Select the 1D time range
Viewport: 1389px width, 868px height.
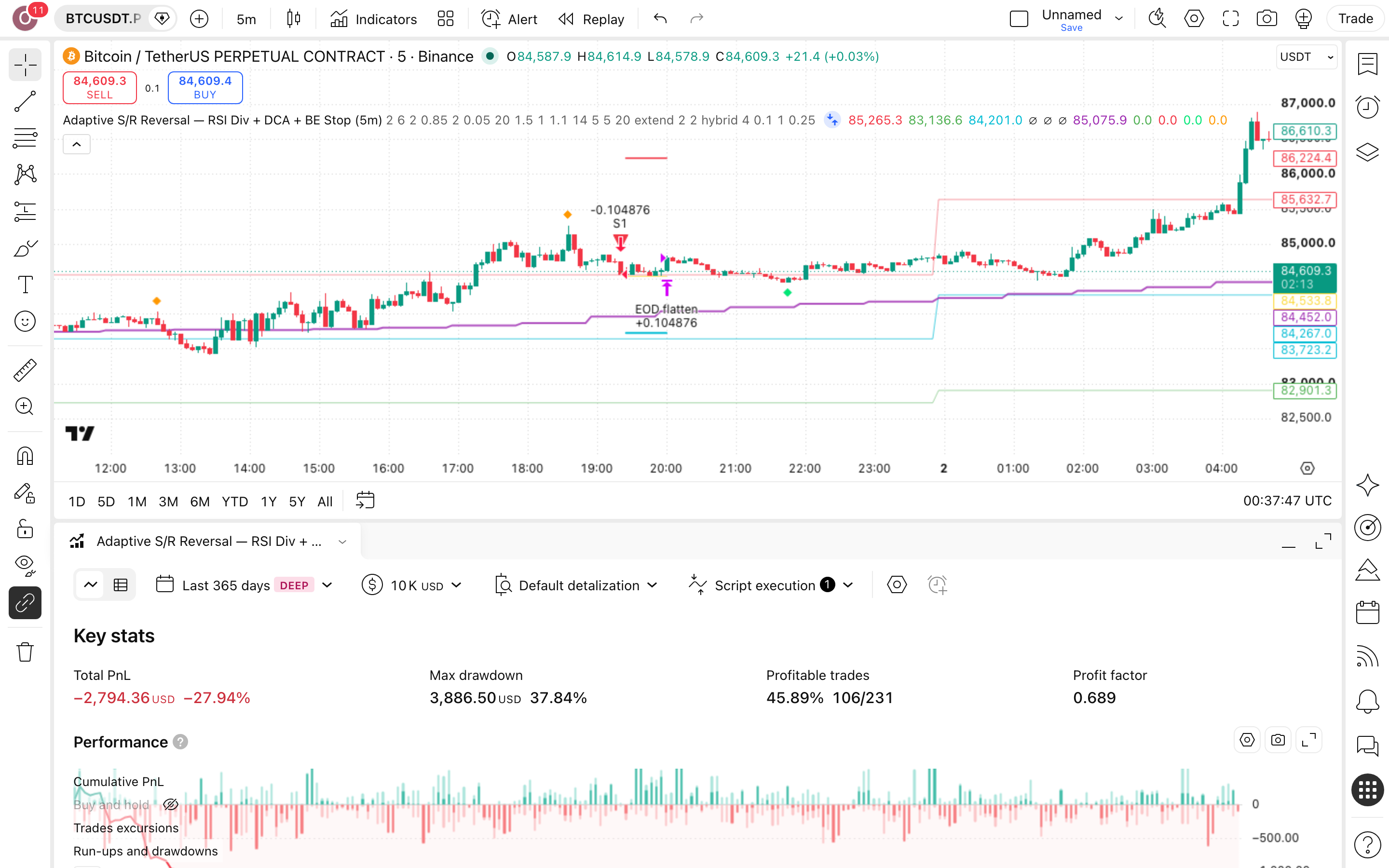click(x=77, y=501)
